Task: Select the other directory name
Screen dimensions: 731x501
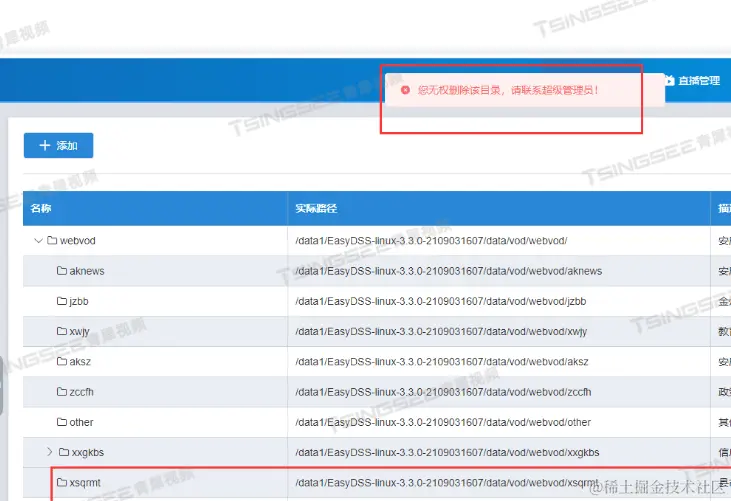Action: click(x=82, y=422)
